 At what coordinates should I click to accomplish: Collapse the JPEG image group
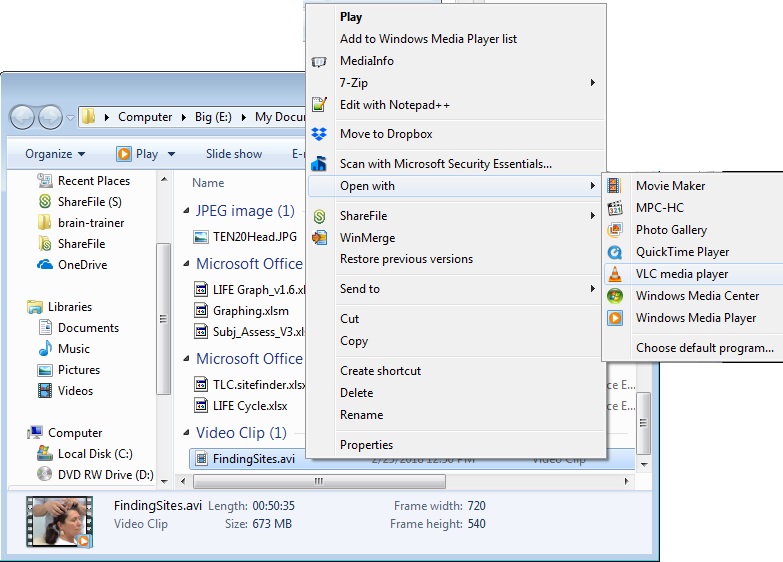186,211
